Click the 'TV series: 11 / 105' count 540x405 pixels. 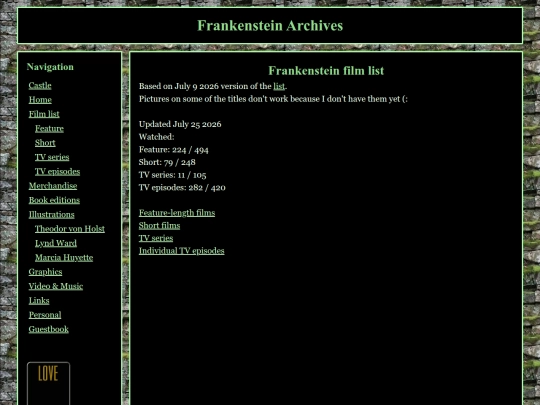173,175
